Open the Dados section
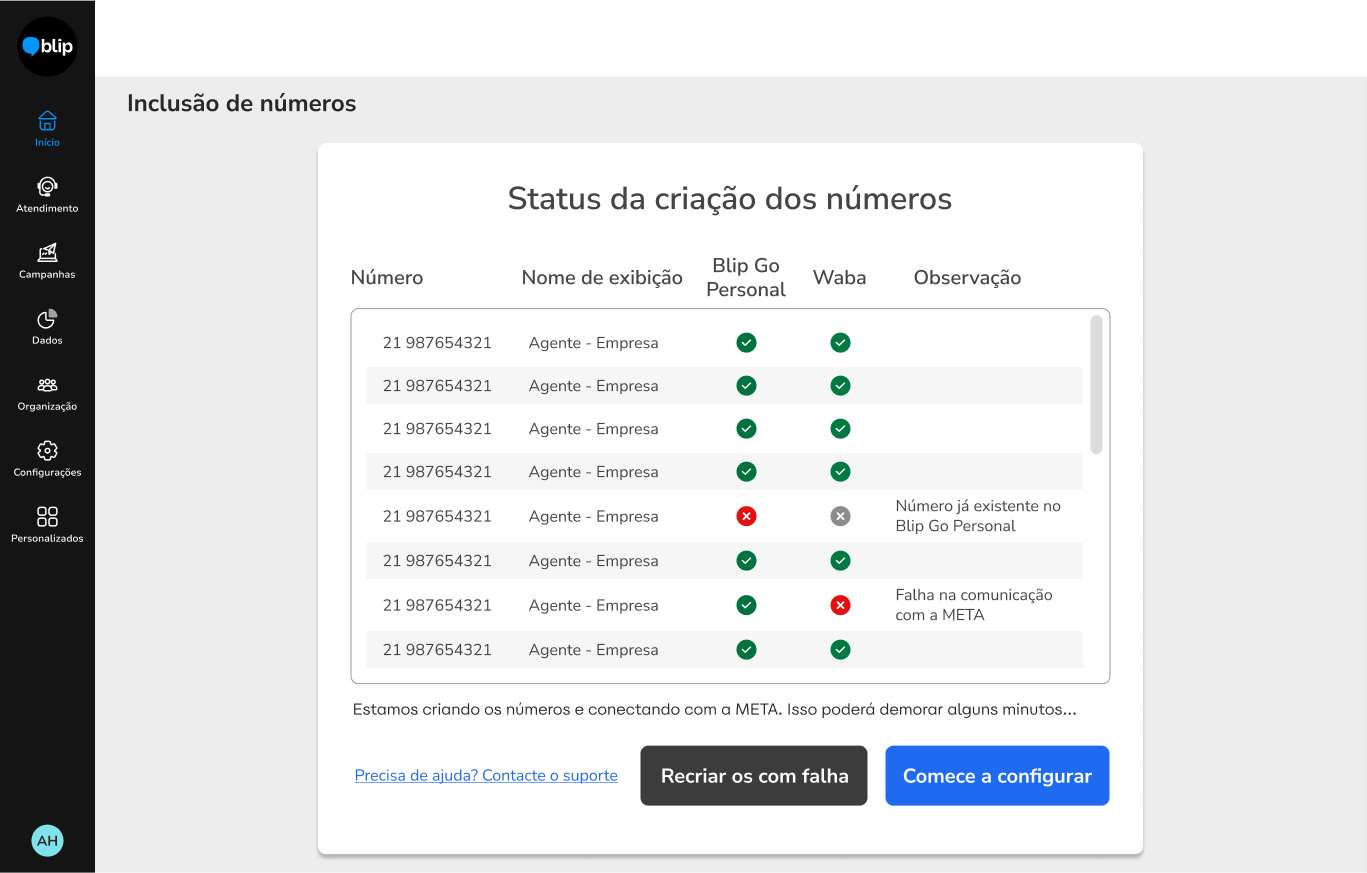The height and width of the screenshot is (873, 1367). pyautogui.click(x=47, y=327)
